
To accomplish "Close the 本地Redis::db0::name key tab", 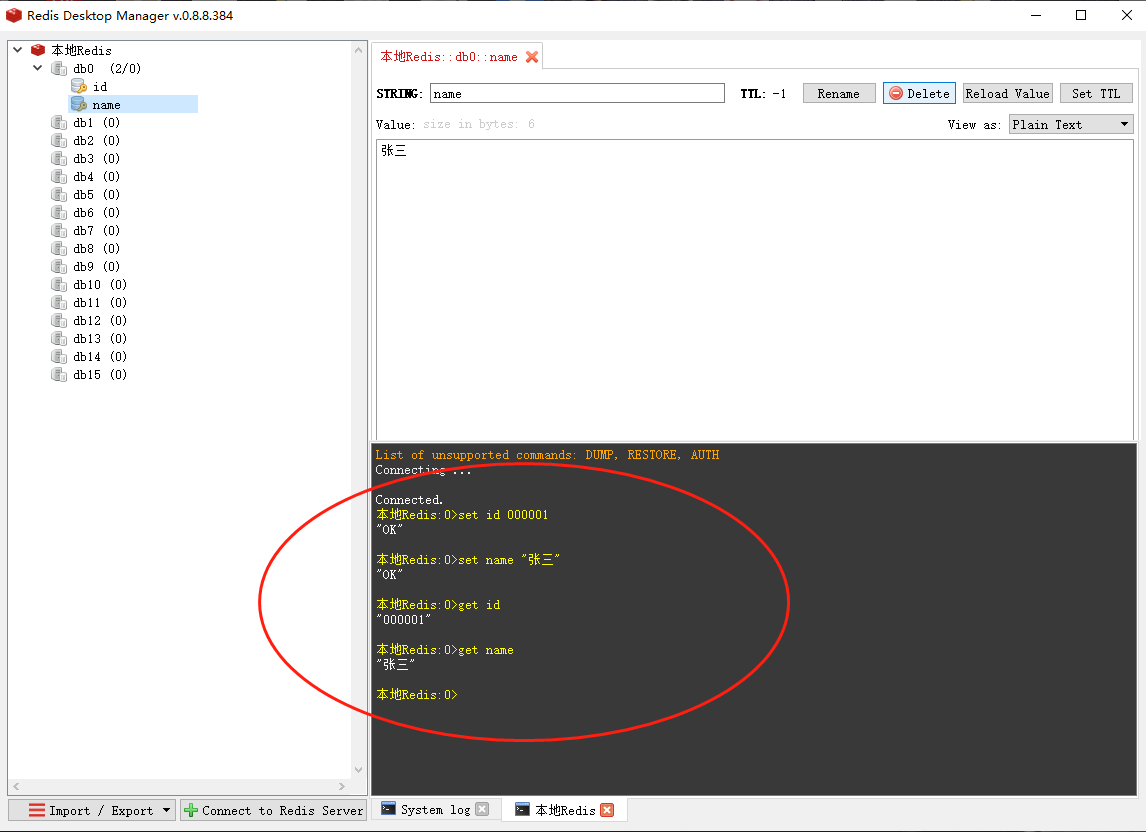I will coord(532,57).
